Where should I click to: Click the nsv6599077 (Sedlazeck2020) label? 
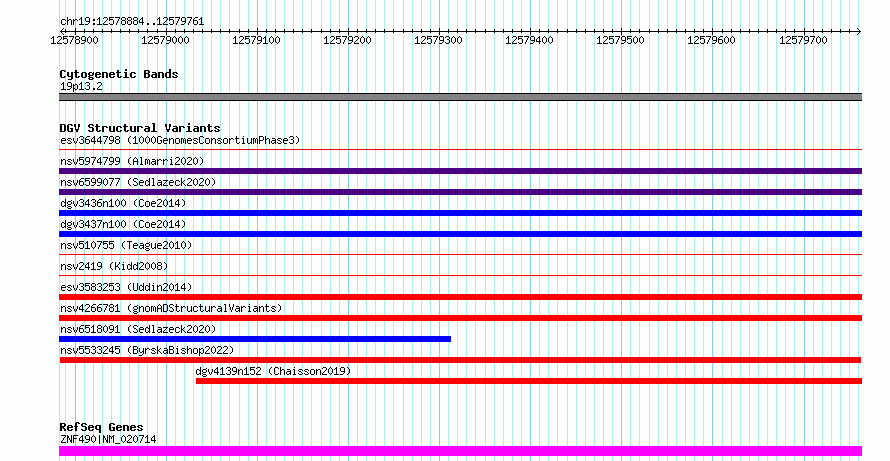[138, 182]
